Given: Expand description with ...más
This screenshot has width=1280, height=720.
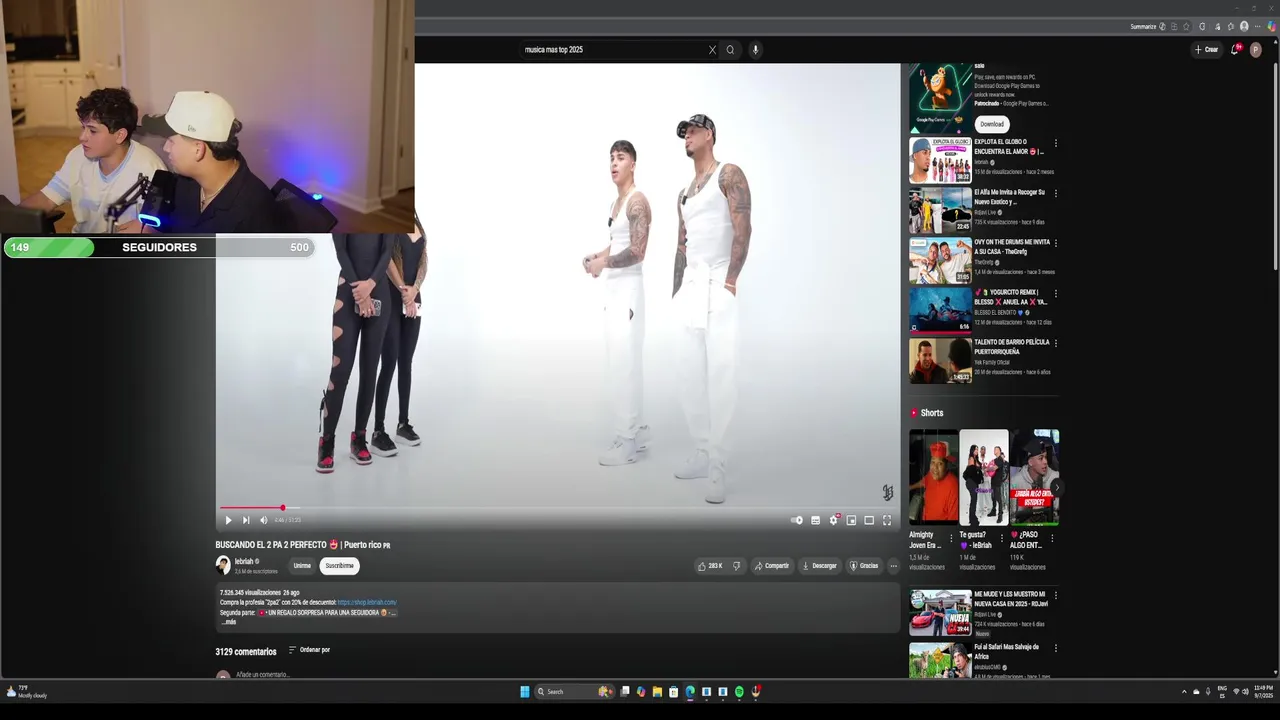Looking at the screenshot, I should [229, 622].
